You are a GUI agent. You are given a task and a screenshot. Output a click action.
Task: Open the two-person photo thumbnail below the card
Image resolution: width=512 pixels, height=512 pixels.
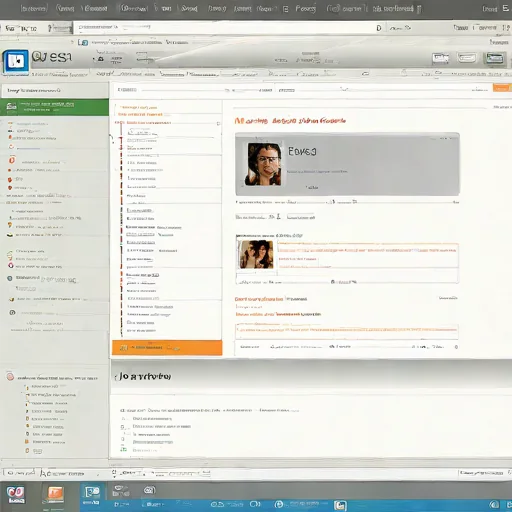click(x=256, y=254)
